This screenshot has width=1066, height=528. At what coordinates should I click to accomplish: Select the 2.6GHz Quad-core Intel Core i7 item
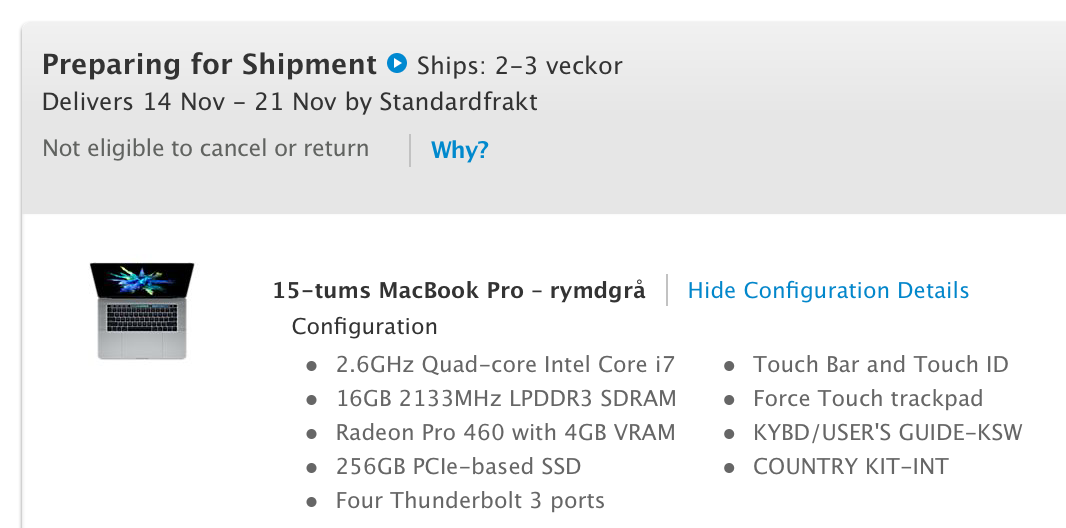point(505,365)
